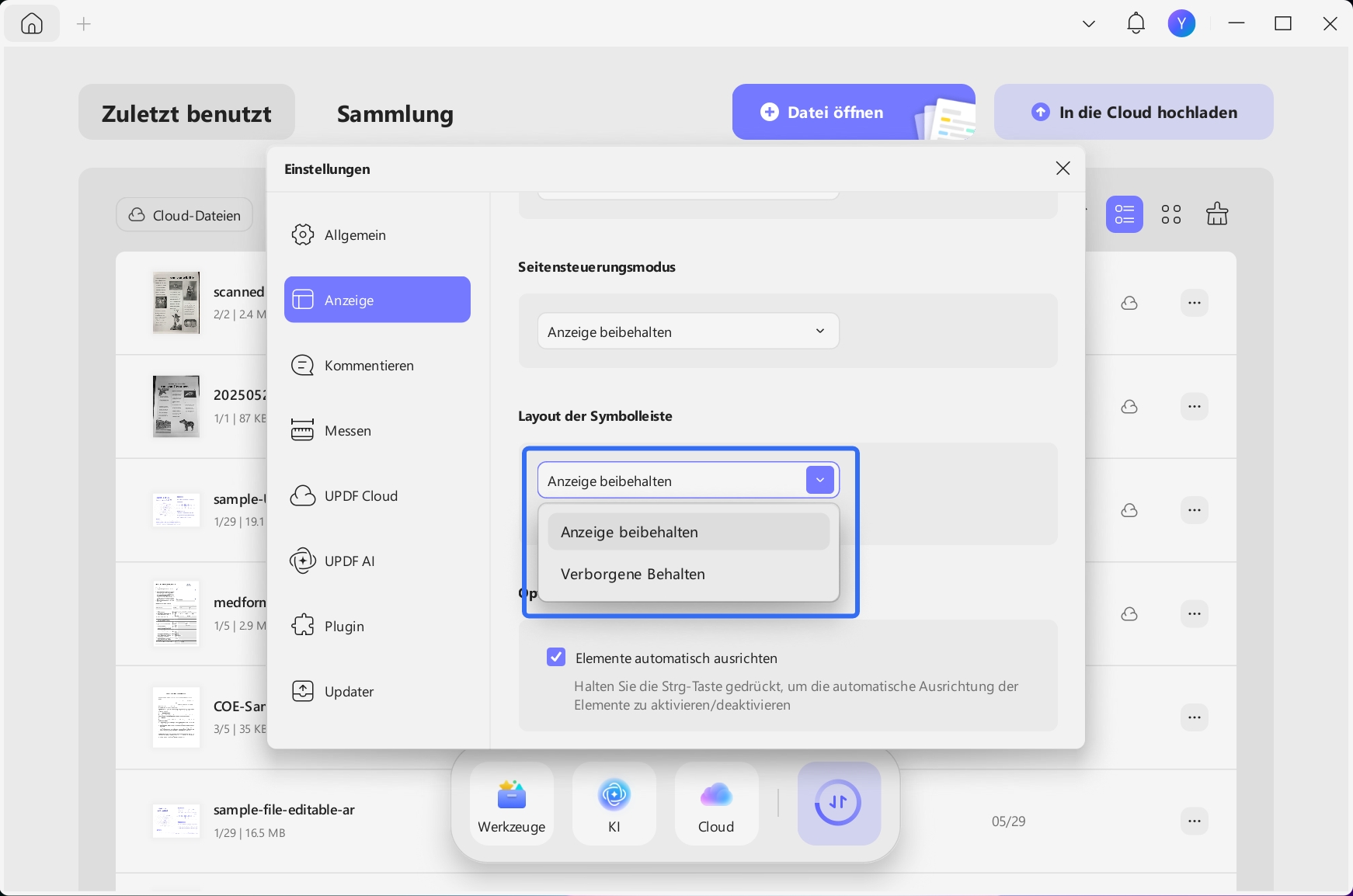
Task: Switch to grid view icon
Action: pos(1171,214)
